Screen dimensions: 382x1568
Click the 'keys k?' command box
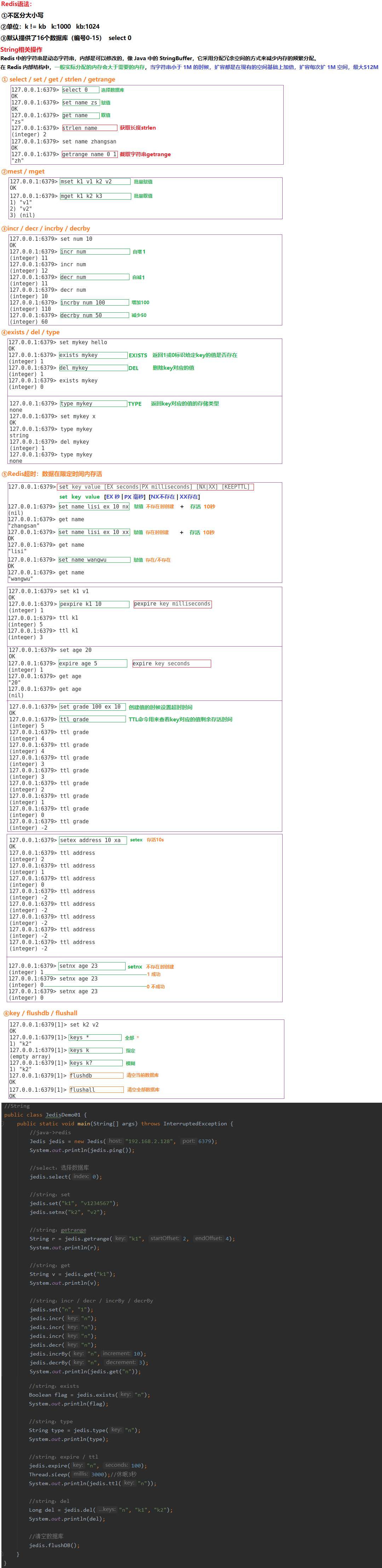[x=95, y=1063]
